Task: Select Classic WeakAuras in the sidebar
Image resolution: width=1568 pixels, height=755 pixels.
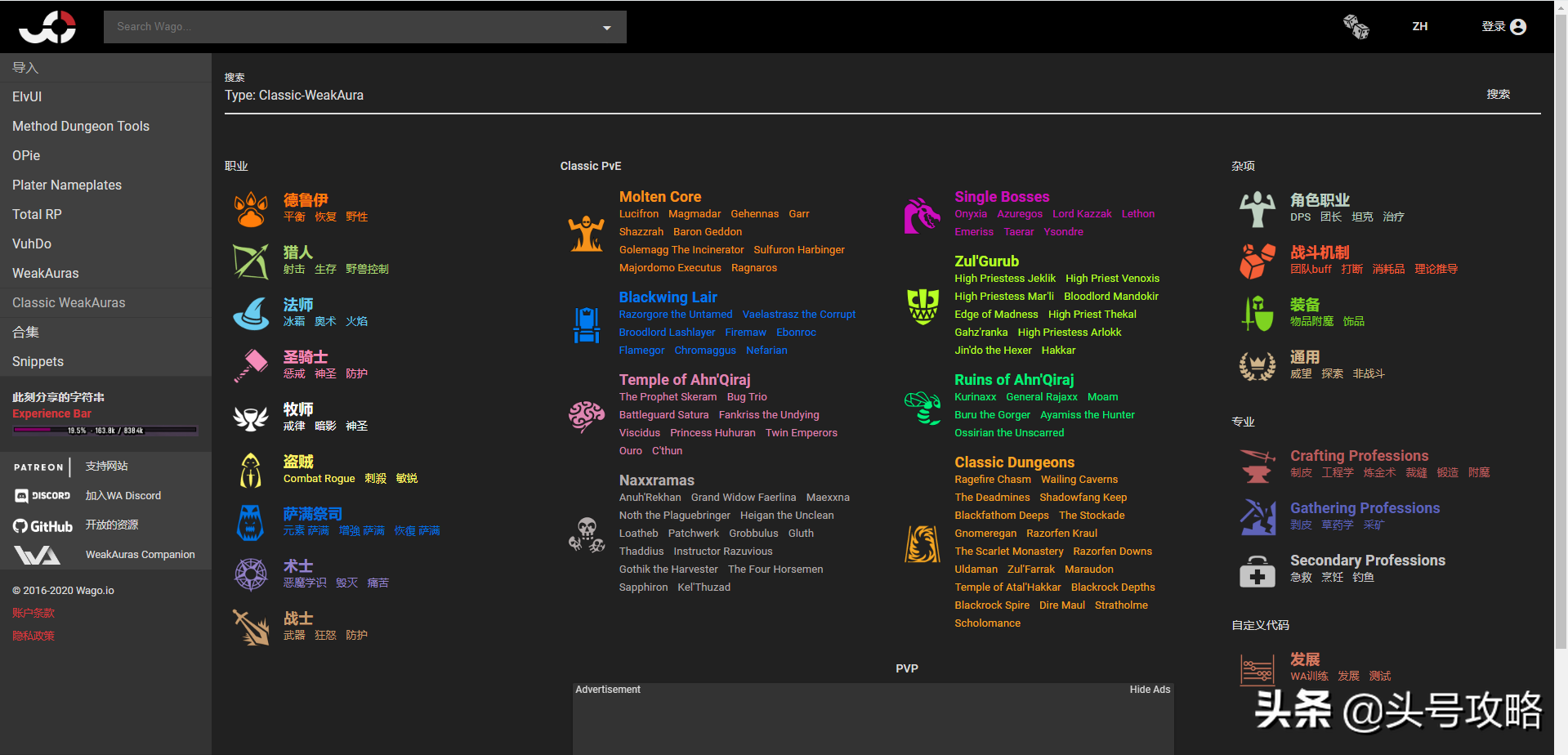Action: click(69, 302)
